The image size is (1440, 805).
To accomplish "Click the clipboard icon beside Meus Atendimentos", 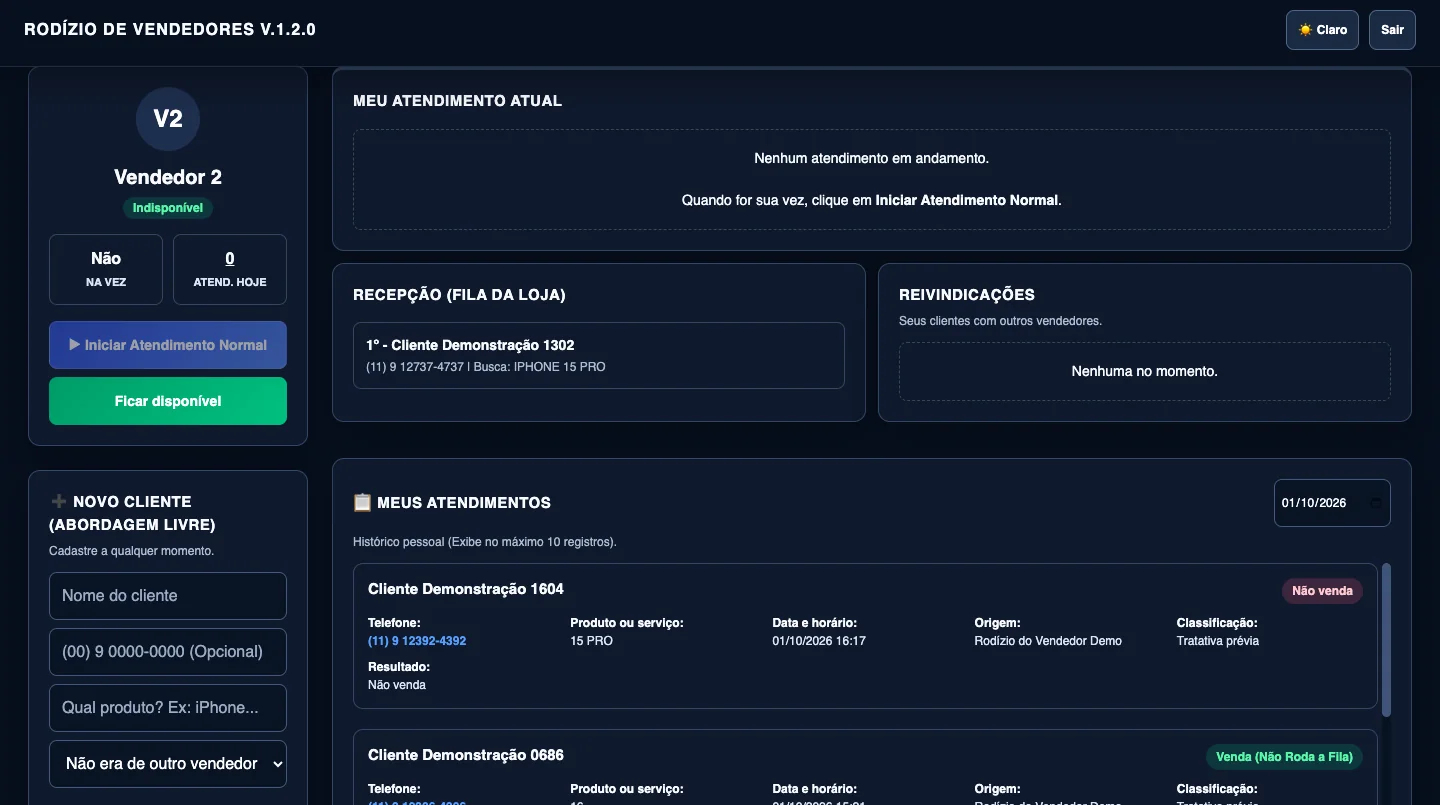I will pyautogui.click(x=362, y=503).
